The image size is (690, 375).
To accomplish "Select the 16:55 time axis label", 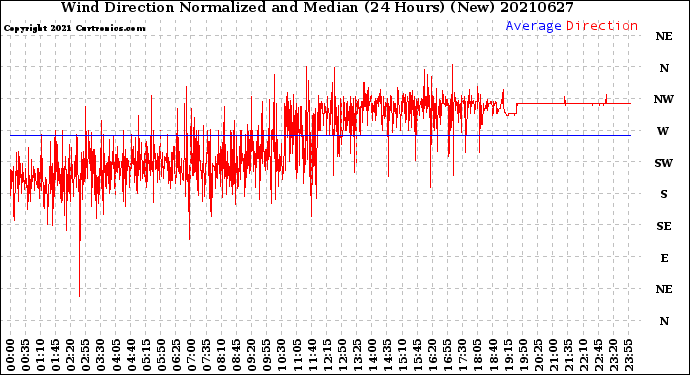I will click(x=448, y=355).
